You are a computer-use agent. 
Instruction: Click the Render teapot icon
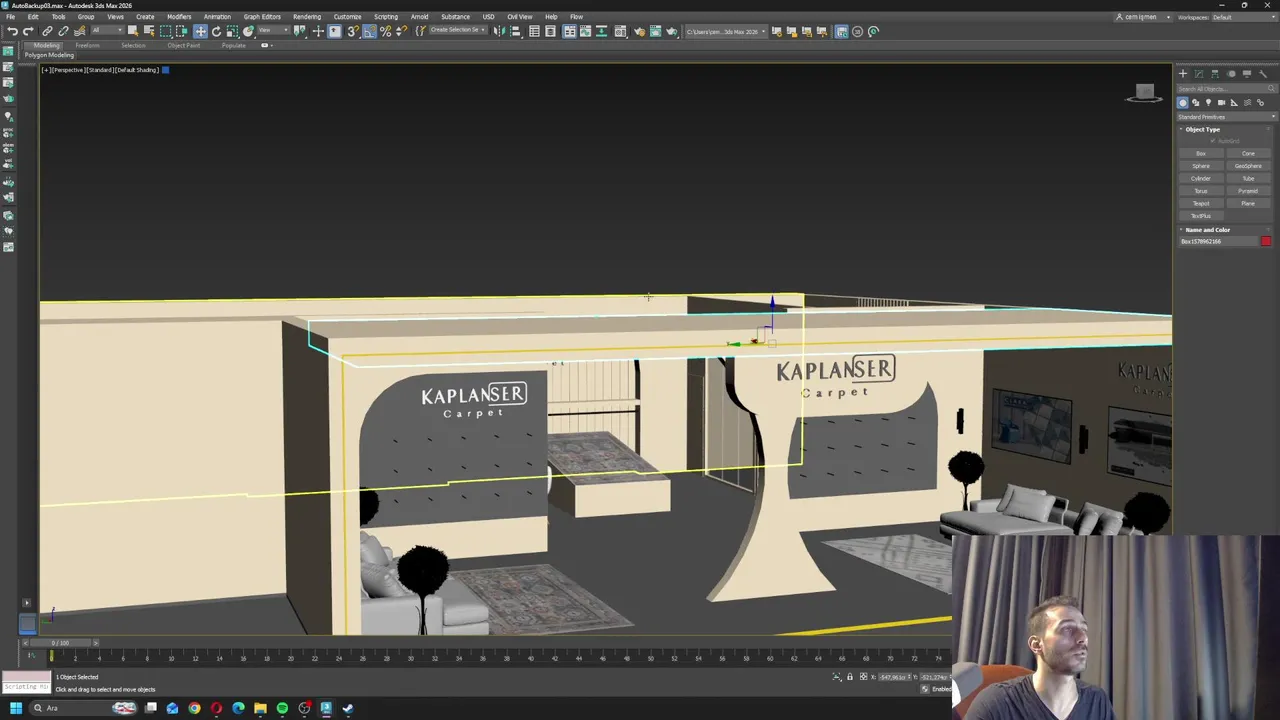[x=671, y=31]
